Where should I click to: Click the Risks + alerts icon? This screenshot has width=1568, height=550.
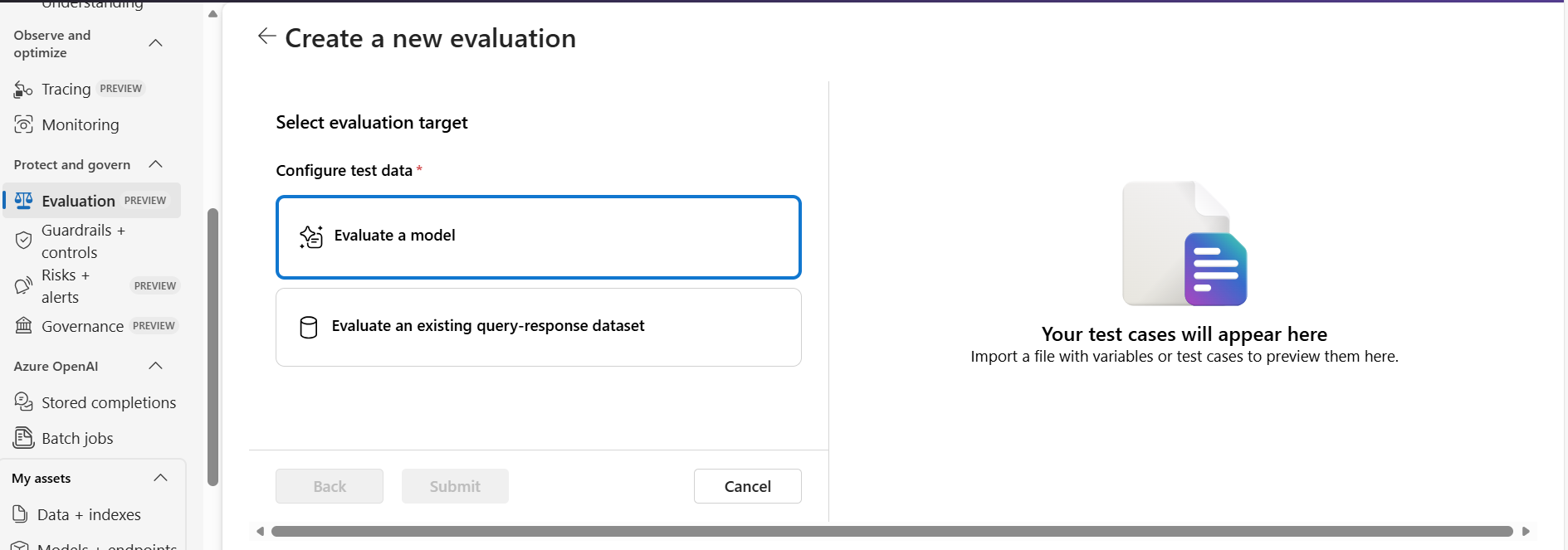(x=23, y=286)
